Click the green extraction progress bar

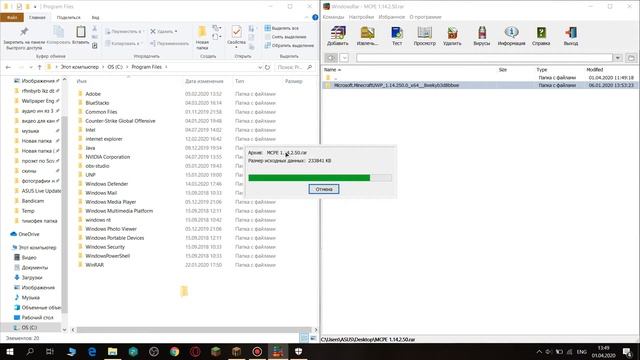[309, 178]
